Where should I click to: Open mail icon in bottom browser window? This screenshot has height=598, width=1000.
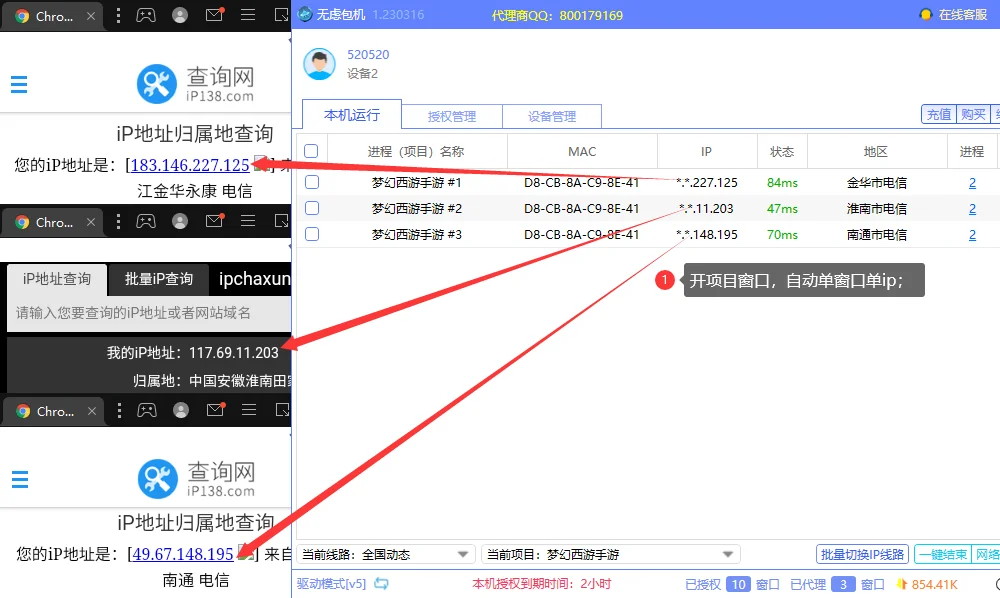(x=216, y=410)
